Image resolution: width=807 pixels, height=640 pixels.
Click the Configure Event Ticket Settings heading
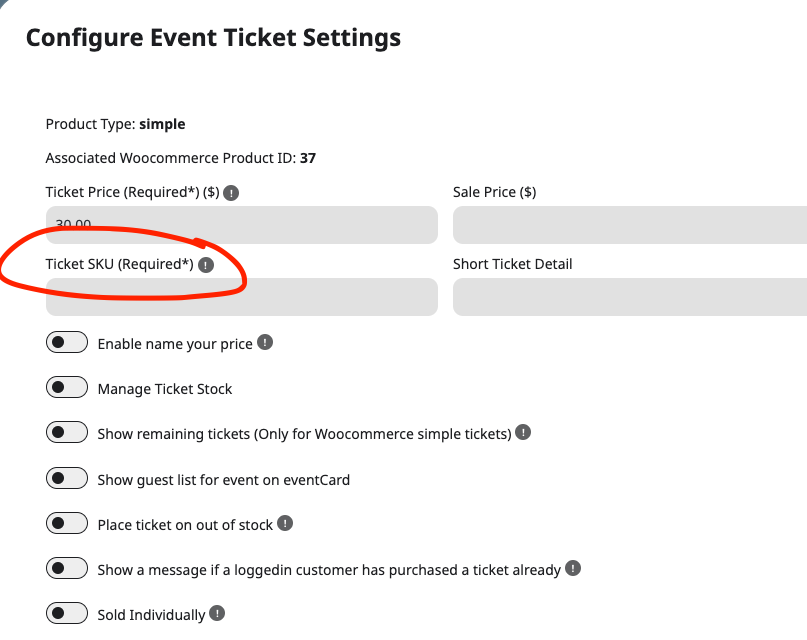(213, 38)
